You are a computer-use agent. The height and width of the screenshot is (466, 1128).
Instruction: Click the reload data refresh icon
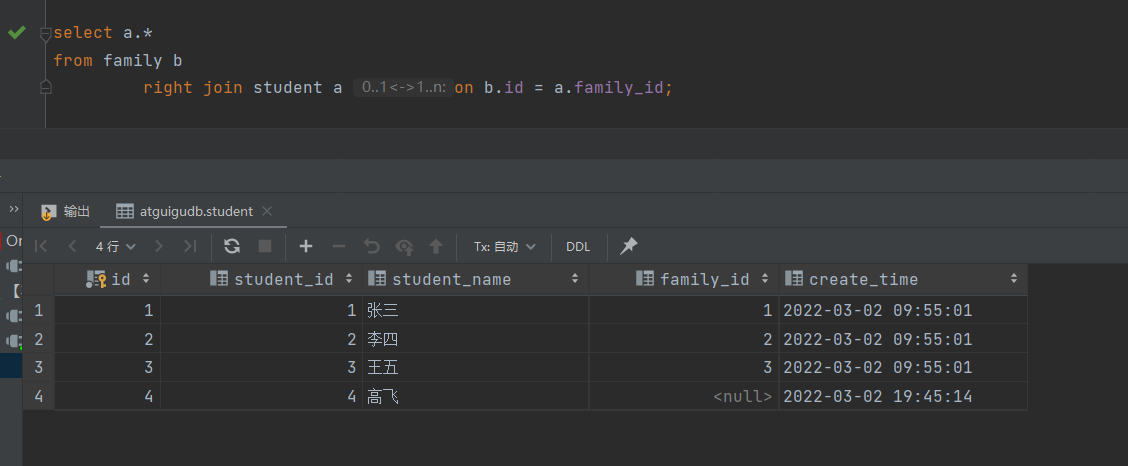[x=232, y=246]
